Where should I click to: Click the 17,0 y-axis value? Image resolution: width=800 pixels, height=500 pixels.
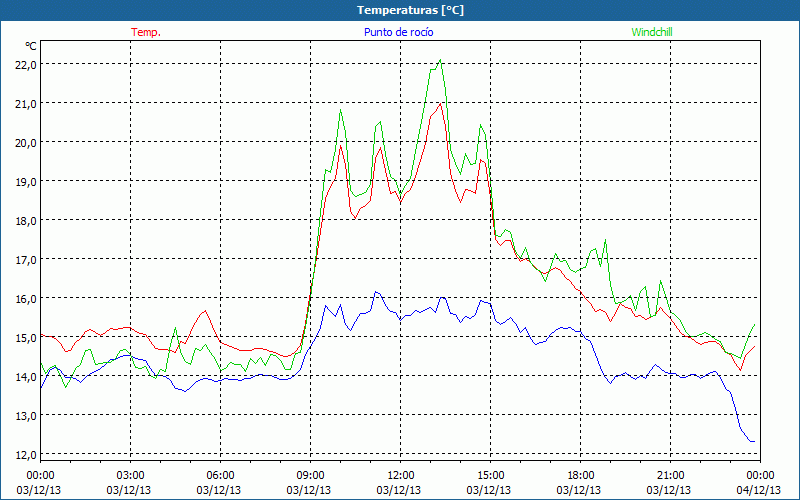coord(26,260)
